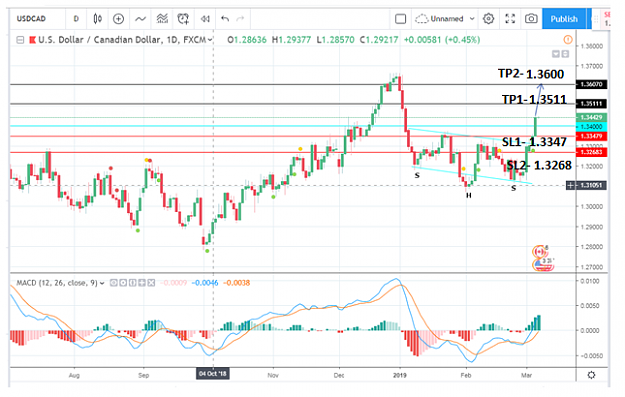Remove the MACD indicator with X icon
This screenshot has height=397, width=625.
point(151,283)
